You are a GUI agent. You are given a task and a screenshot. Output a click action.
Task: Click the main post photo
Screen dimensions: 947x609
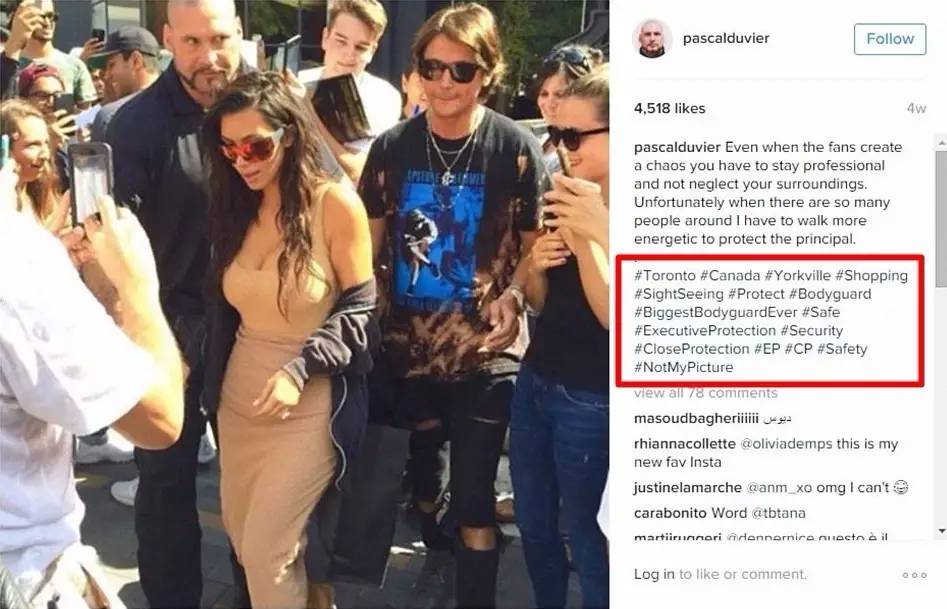(x=304, y=304)
